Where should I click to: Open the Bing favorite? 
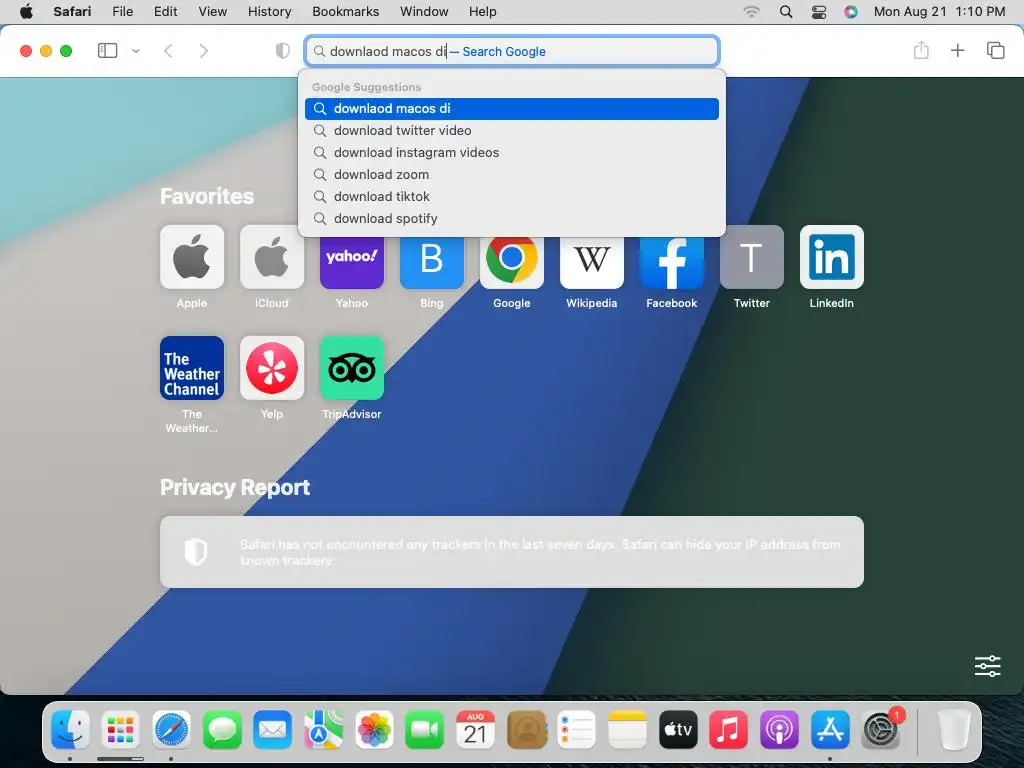(x=432, y=262)
